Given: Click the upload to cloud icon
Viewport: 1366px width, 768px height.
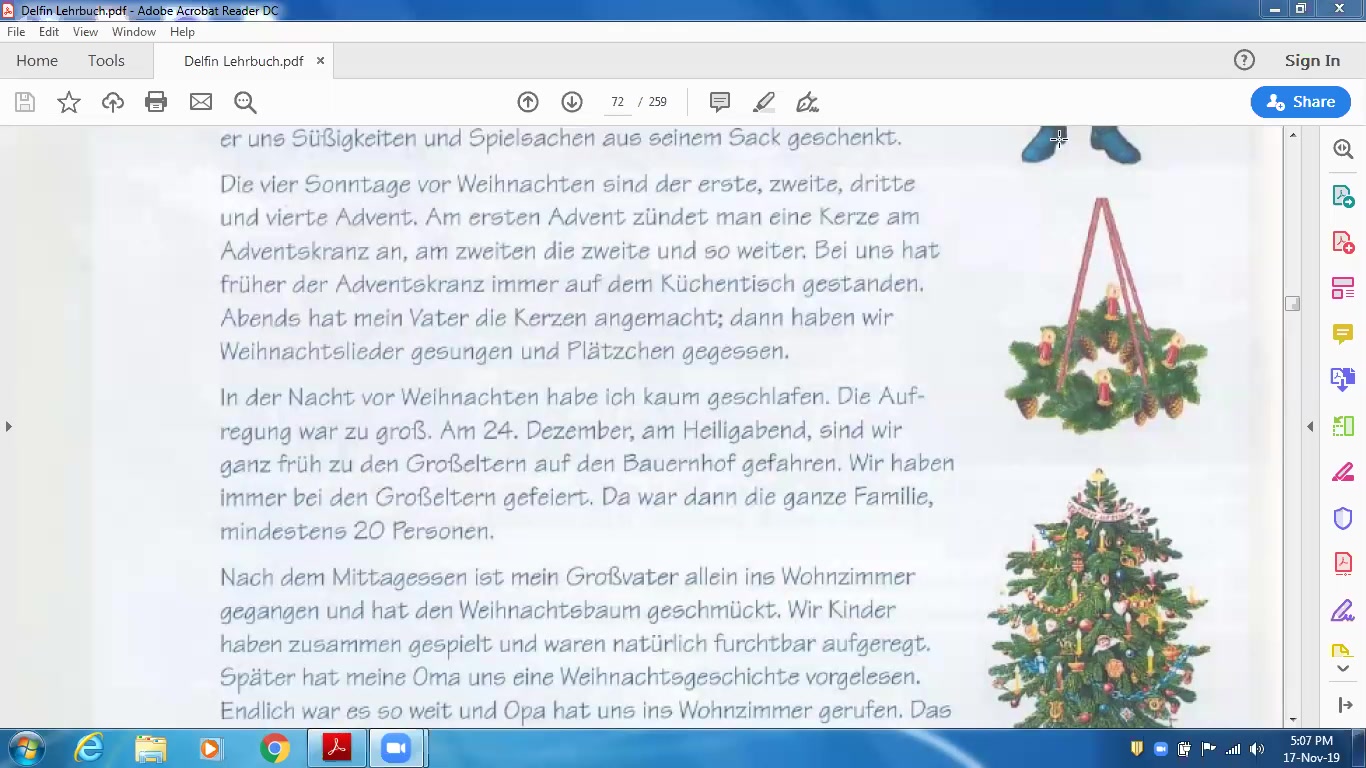Looking at the screenshot, I should coord(113,102).
